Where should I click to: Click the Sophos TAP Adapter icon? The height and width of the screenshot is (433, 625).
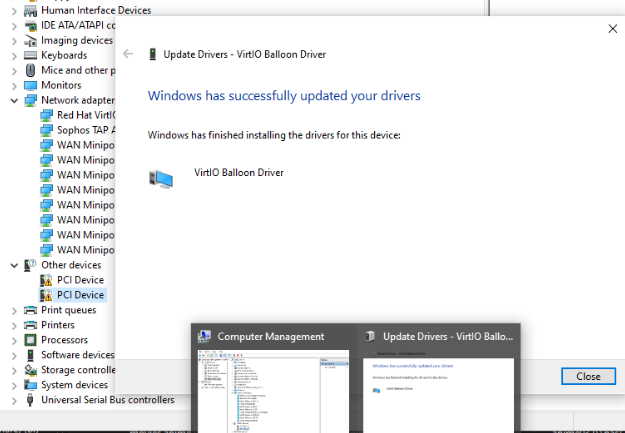click(x=46, y=130)
